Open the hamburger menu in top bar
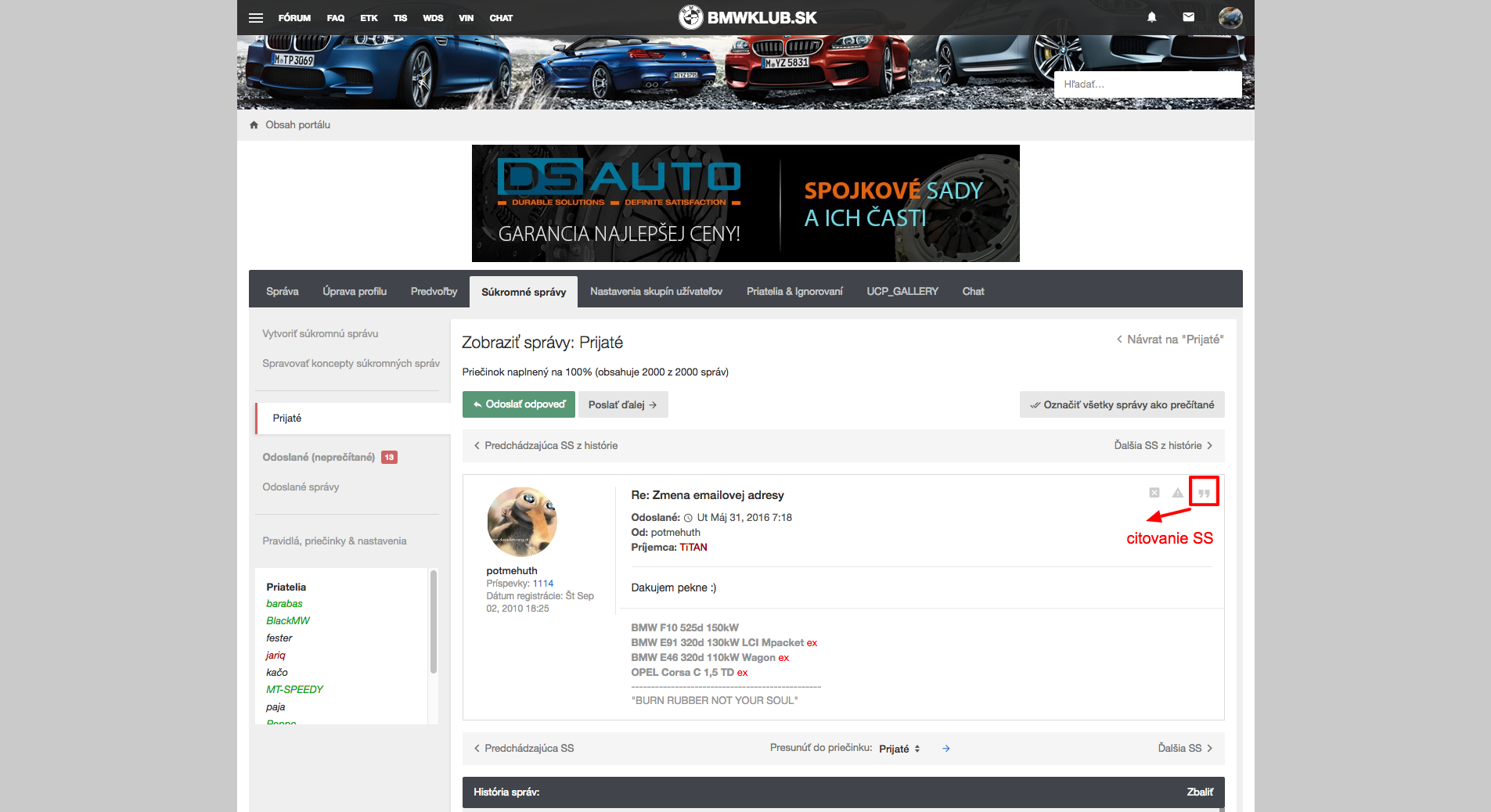Screen dimensions: 1491x812 [x=256, y=18]
